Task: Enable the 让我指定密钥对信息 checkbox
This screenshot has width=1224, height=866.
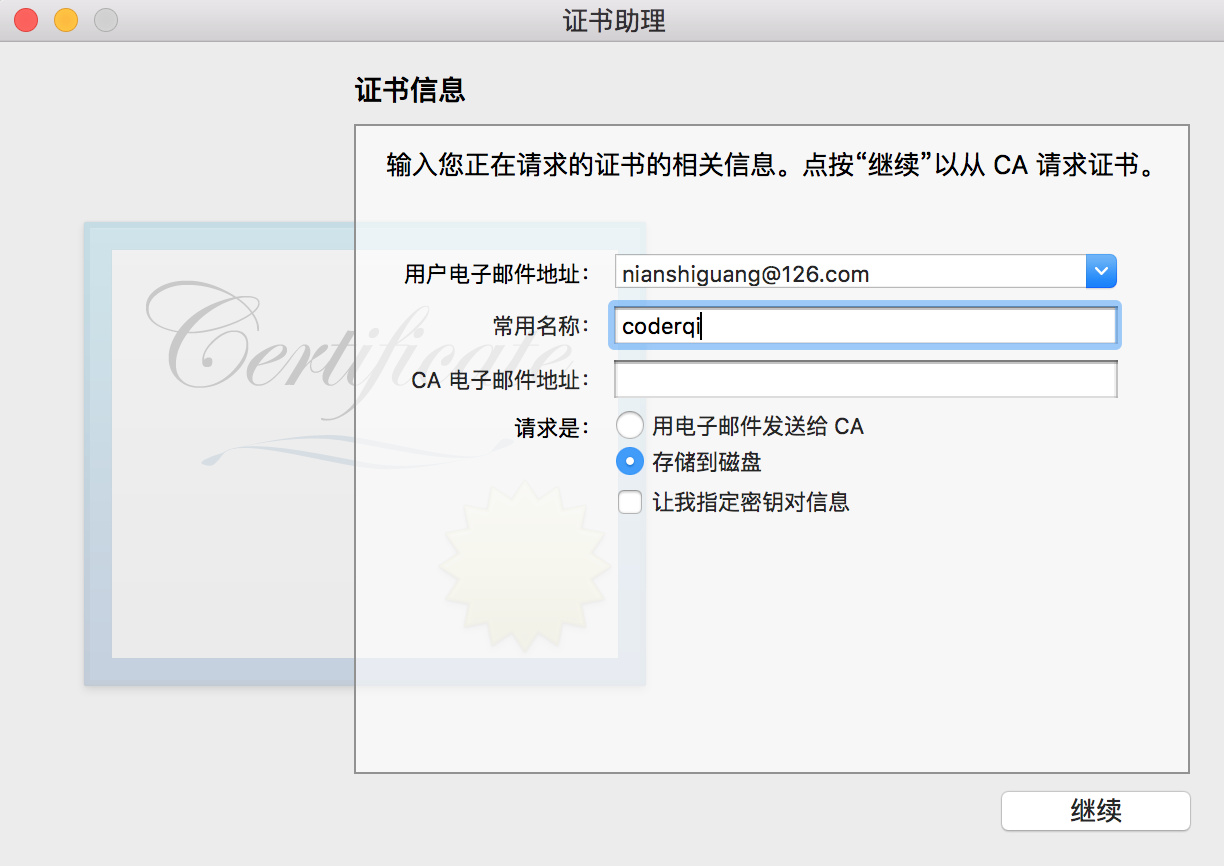Action: [x=630, y=502]
